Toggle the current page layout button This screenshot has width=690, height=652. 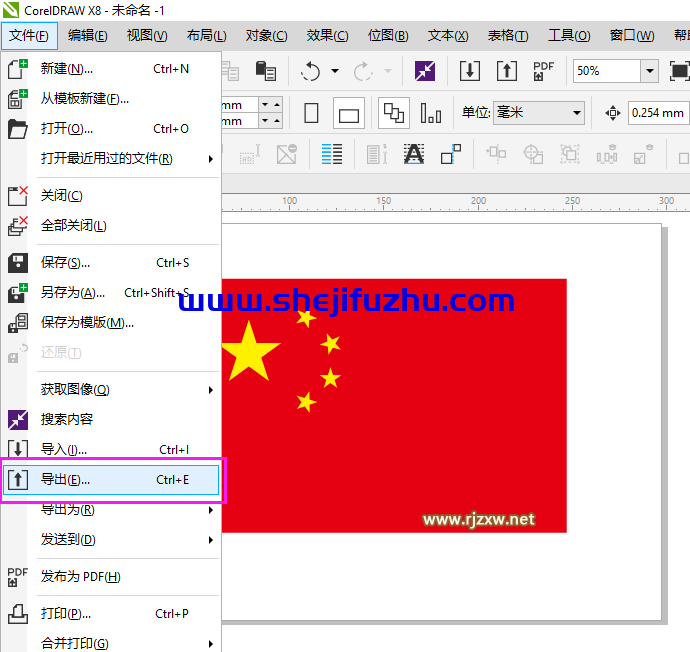tap(431, 113)
